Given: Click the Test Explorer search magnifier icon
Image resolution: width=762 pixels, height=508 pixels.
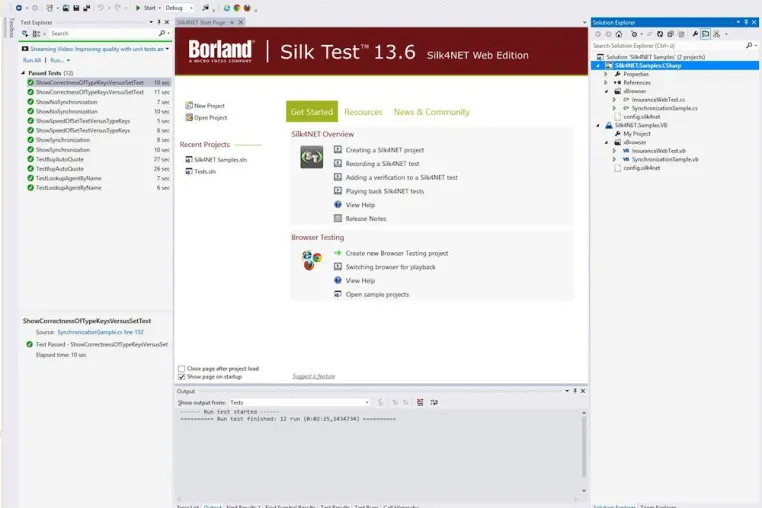Looking at the screenshot, I should click(x=162, y=33).
